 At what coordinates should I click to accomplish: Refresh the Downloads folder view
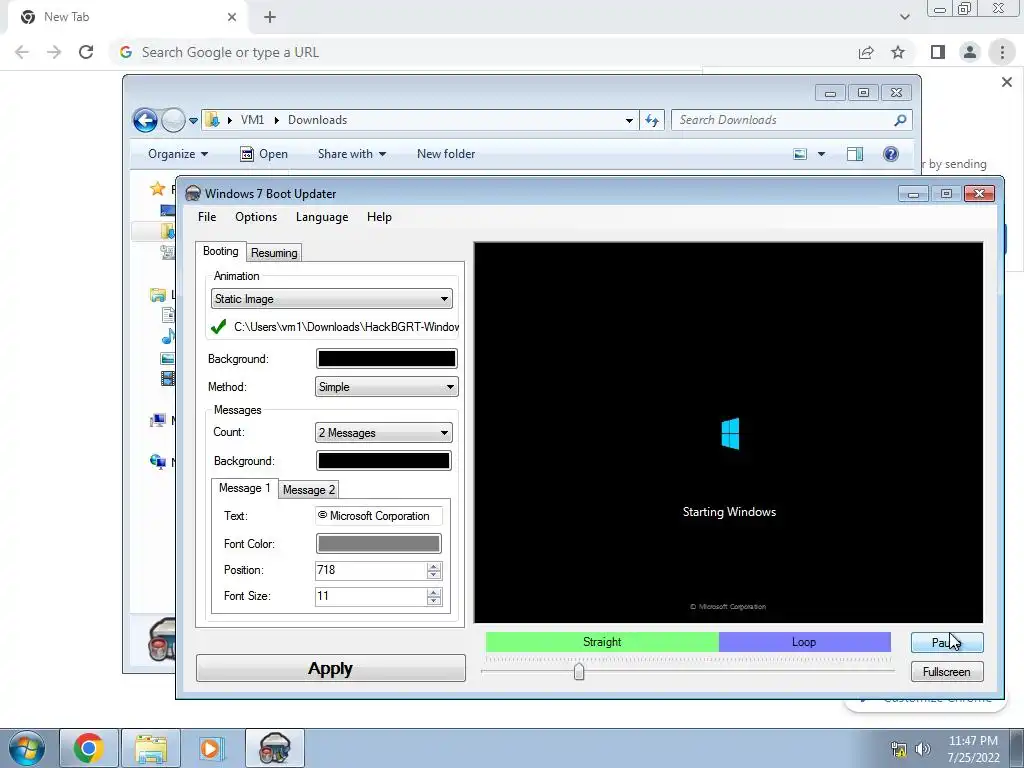652,120
